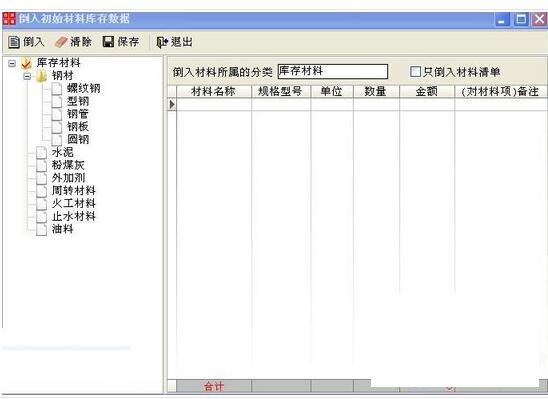Click the document icon beside 止水材料
This screenshot has width=548, height=399.
pyautogui.click(x=42, y=216)
